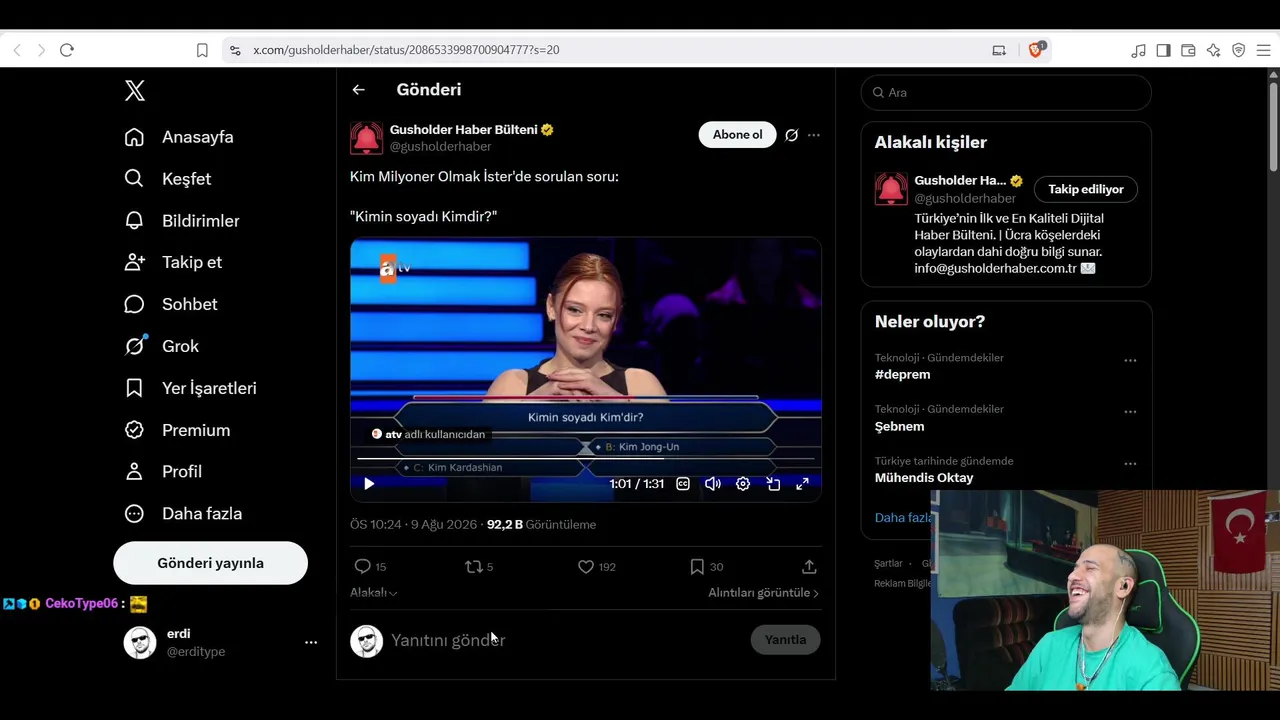
Task: Open site settings icon in address bar
Action: click(x=235, y=50)
